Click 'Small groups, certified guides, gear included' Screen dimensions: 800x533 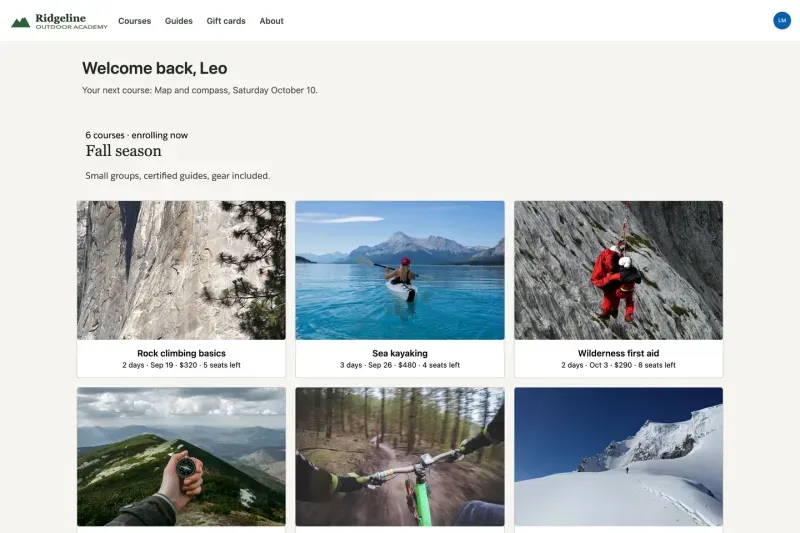point(178,176)
